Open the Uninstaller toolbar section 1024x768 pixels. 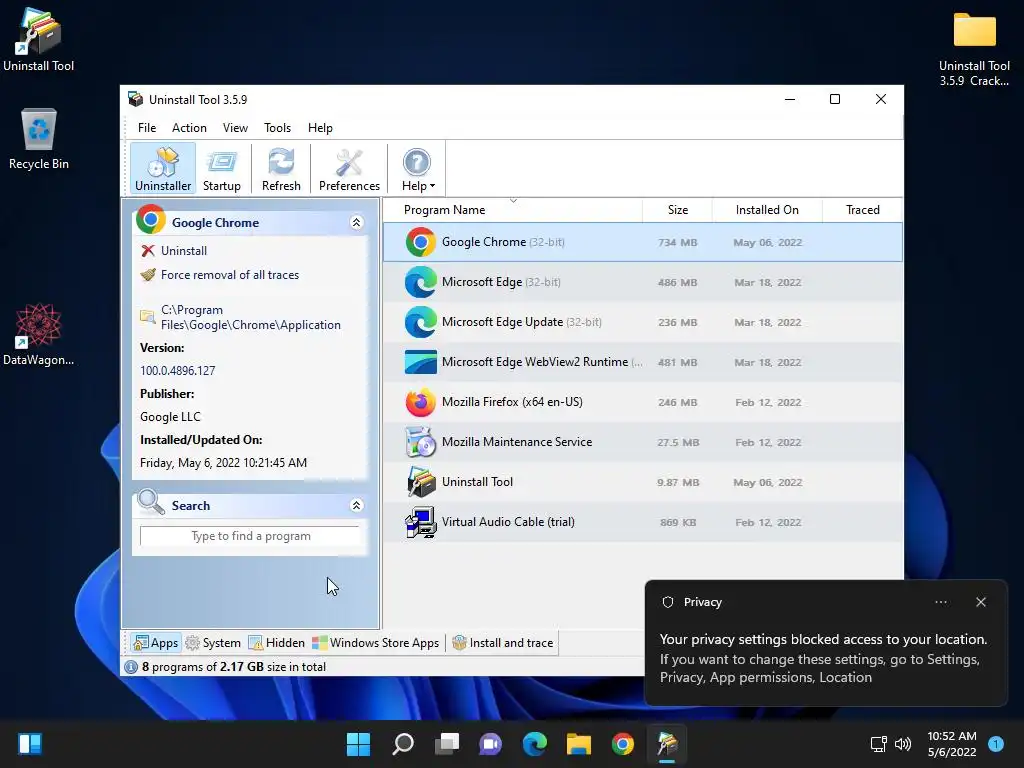(163, 169)
